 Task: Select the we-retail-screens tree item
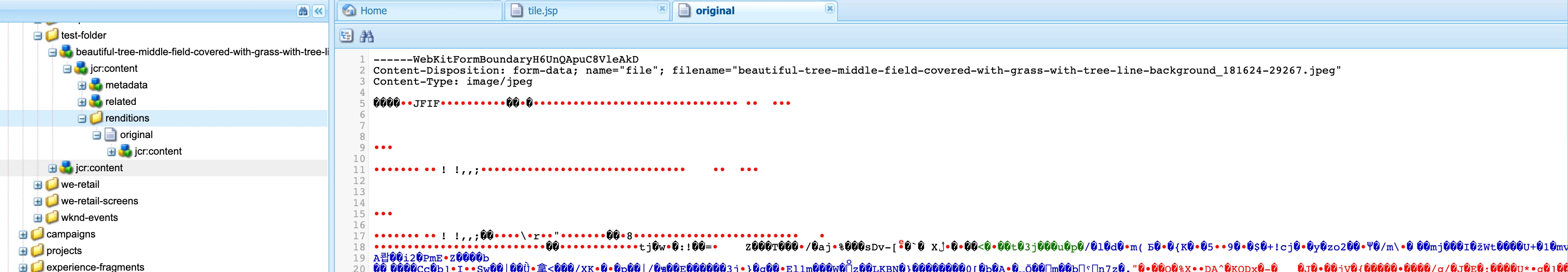(99, 201)
